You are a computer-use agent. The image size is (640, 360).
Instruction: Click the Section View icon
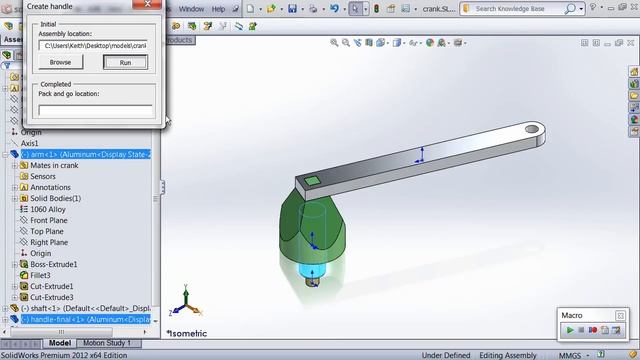(x=369, y=42)
